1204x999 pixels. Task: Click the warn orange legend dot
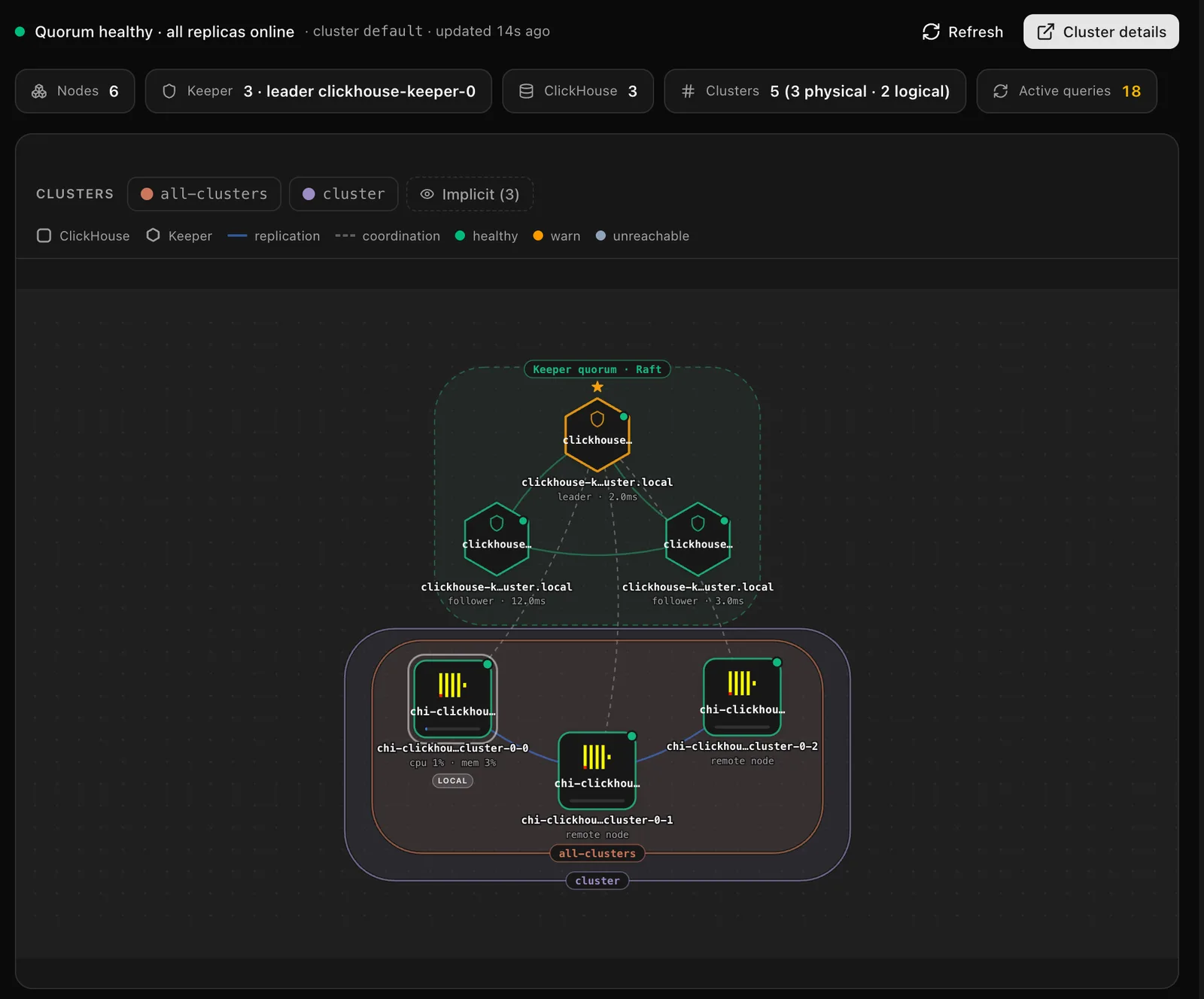tap(538, 235)
